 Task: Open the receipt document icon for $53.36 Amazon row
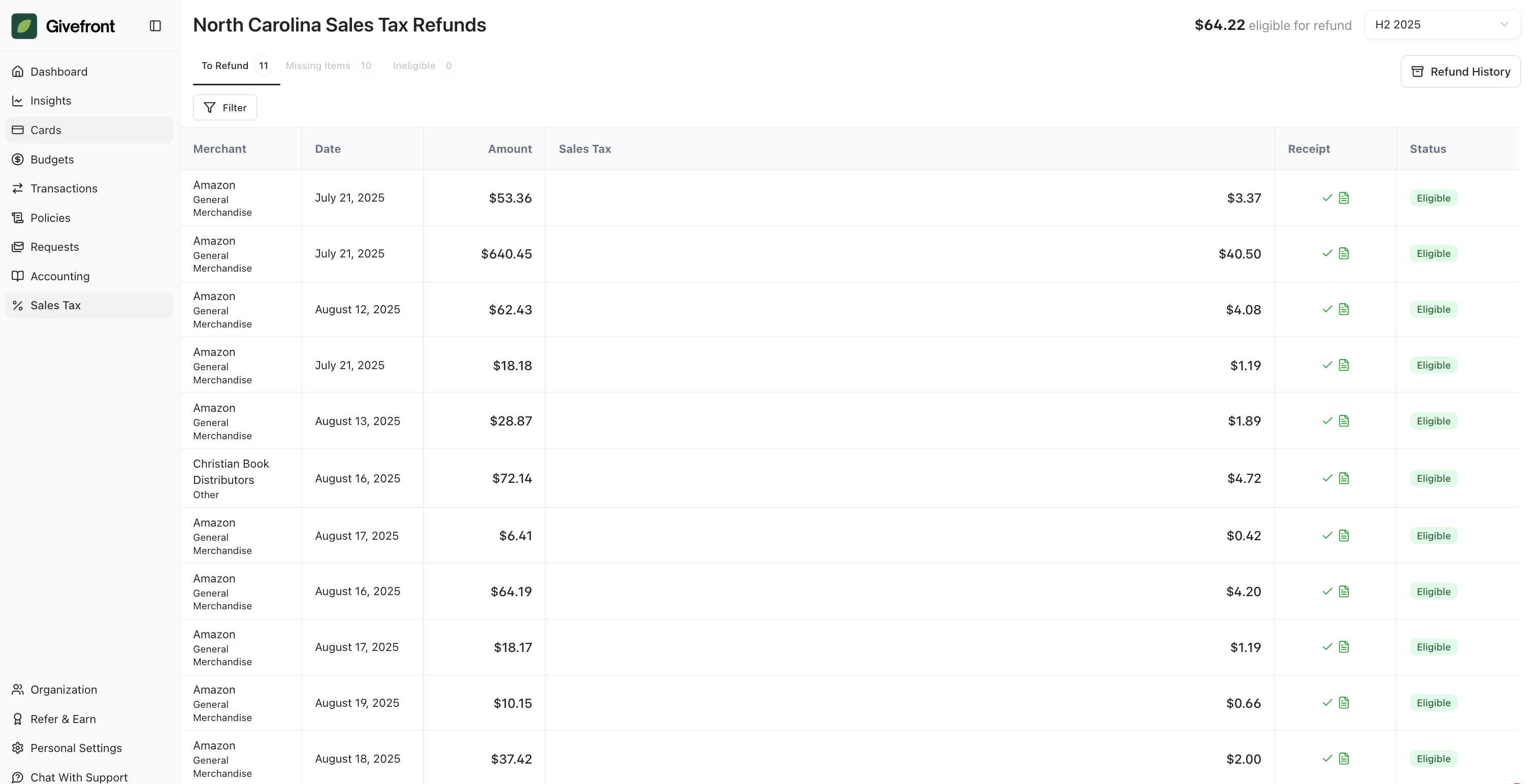point(1344,198)
